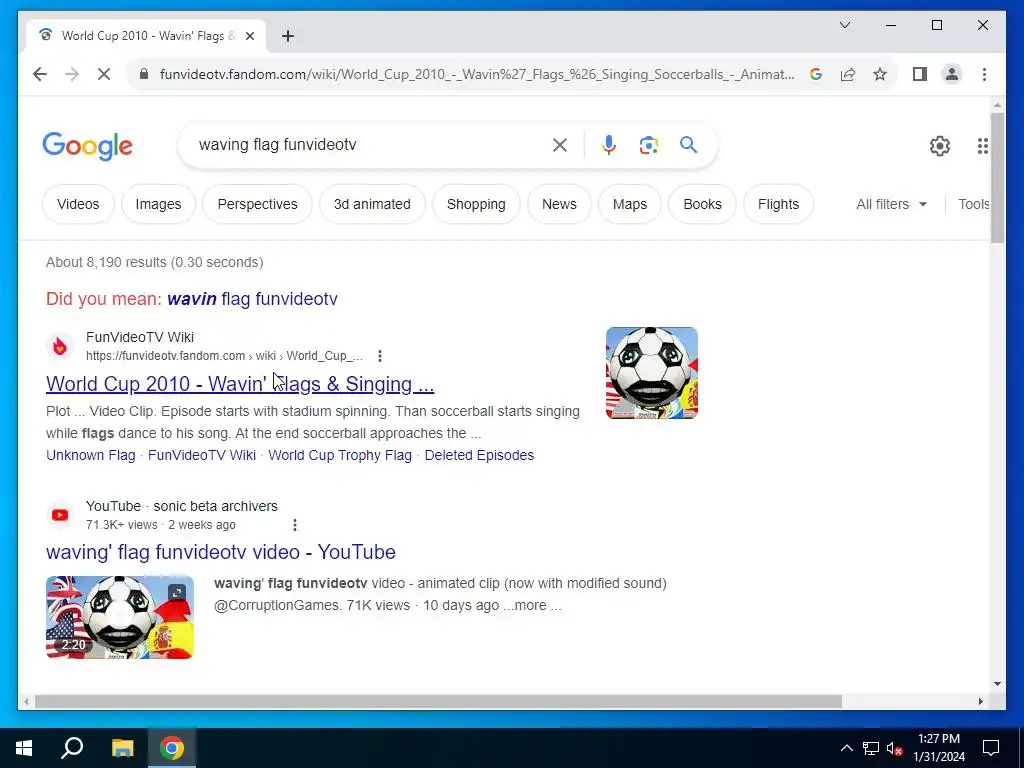This screenshot has height=768, width=1024.
Task: View site information lock icon
Action: pos(144,74)
